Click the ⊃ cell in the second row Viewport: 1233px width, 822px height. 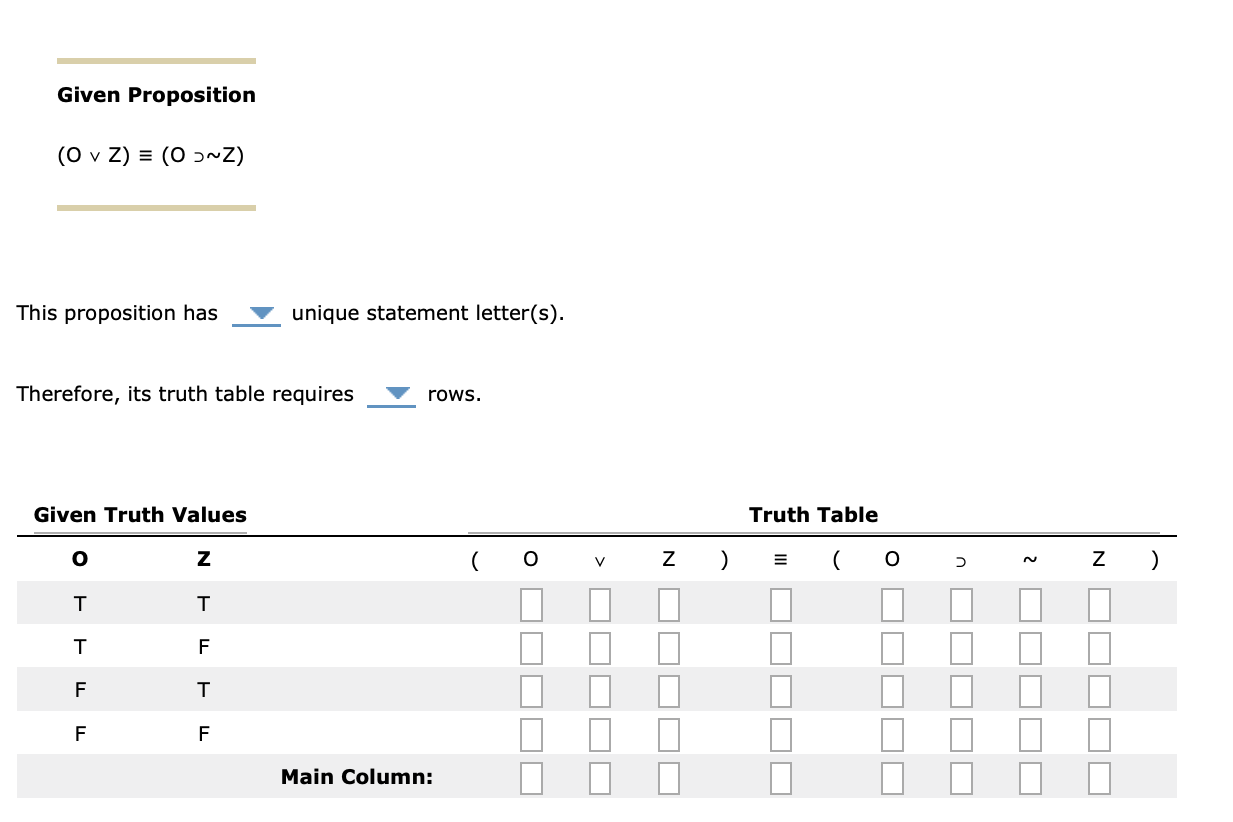tap(961, 647)
